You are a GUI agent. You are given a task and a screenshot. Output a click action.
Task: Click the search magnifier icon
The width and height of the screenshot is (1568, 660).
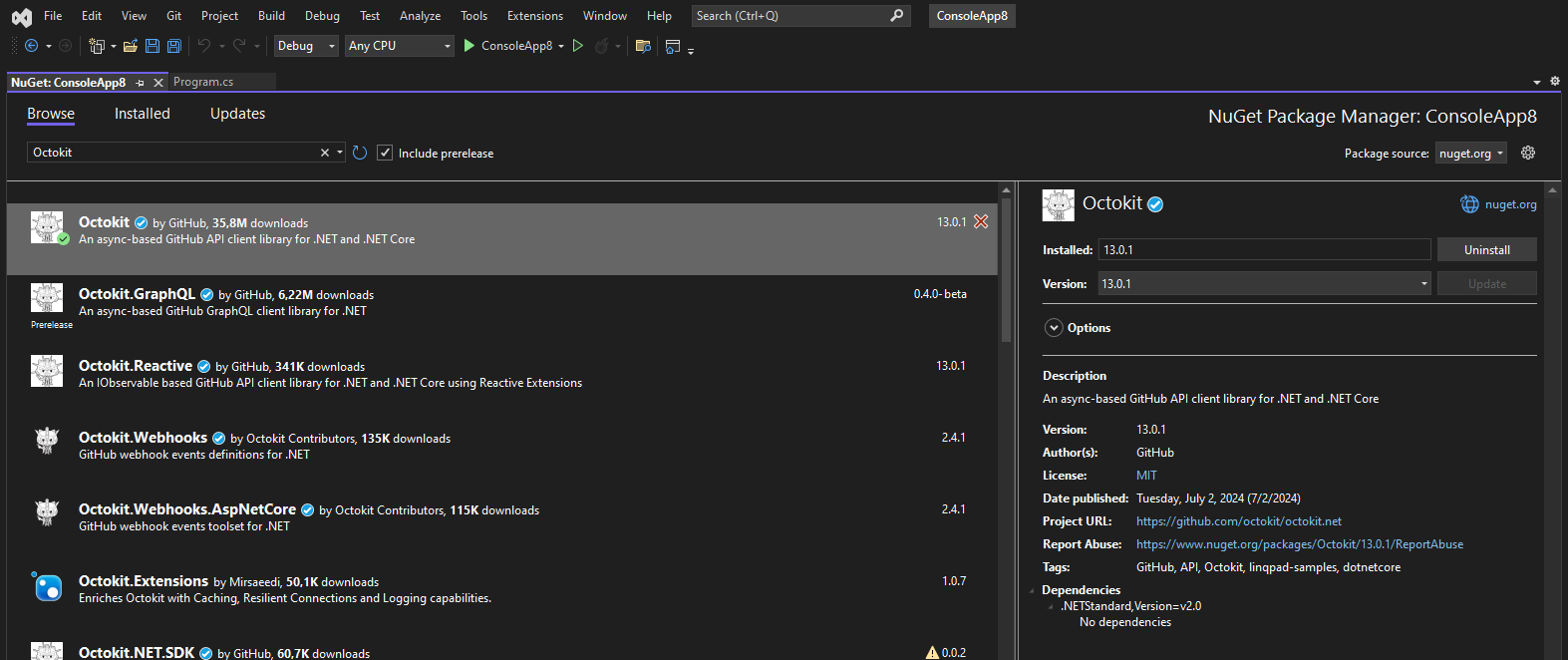coord(897,16)
